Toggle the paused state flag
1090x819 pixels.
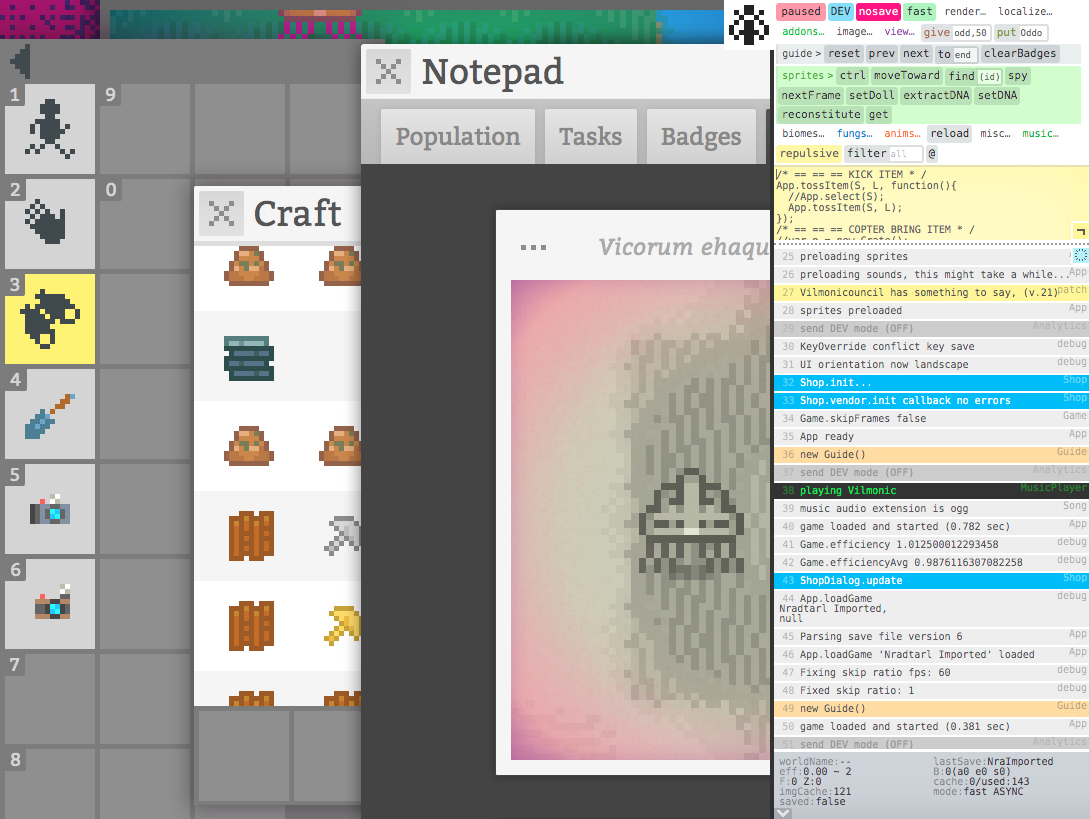coord(800,12)
